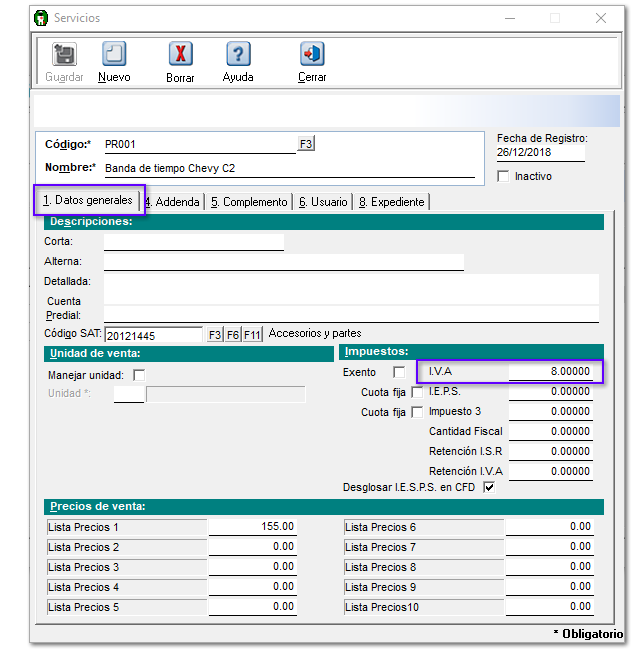Toggle the Inactivo checkbox
This screenshot has height=652, width=634.
point(503,177)
